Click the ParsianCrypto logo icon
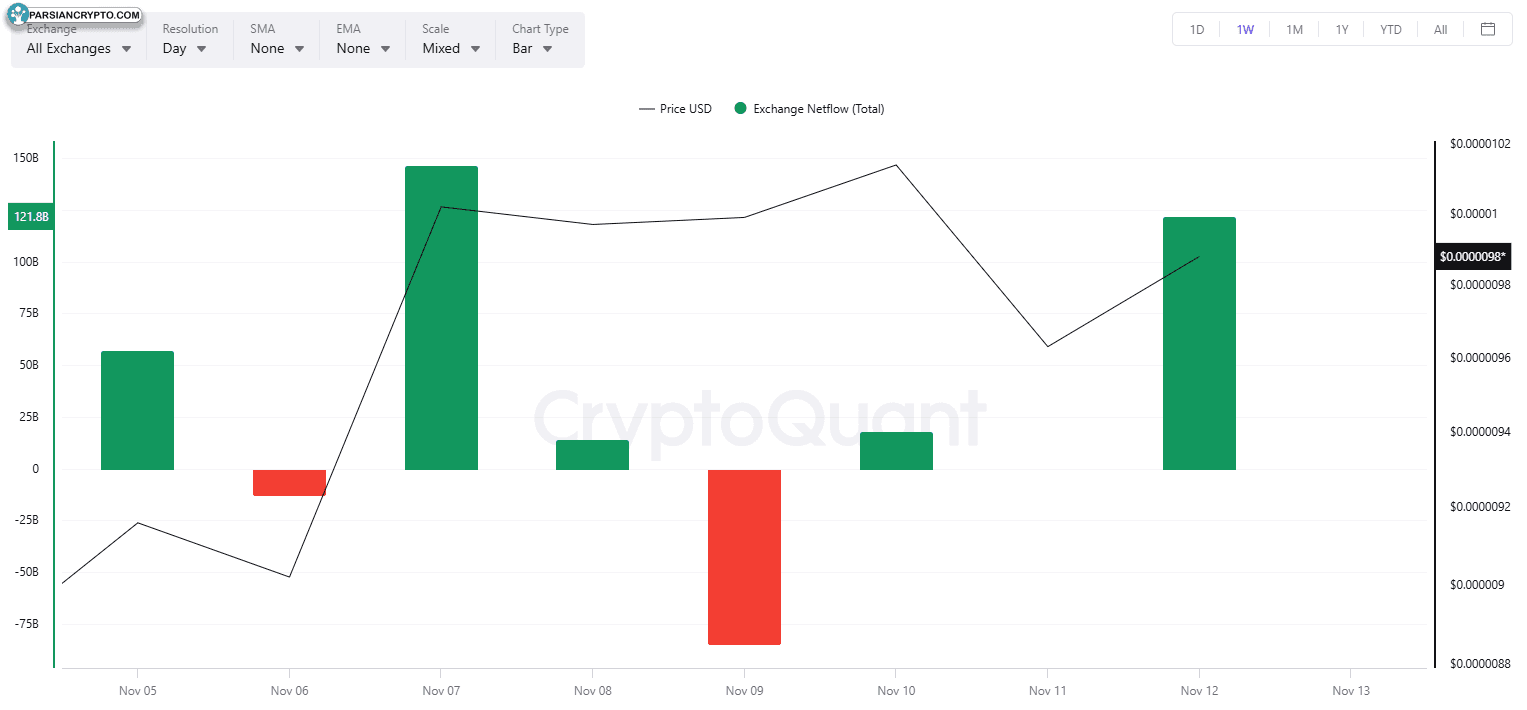Image resolution: width=1527 pixels, height=710 pixels. tap(20, 17)
